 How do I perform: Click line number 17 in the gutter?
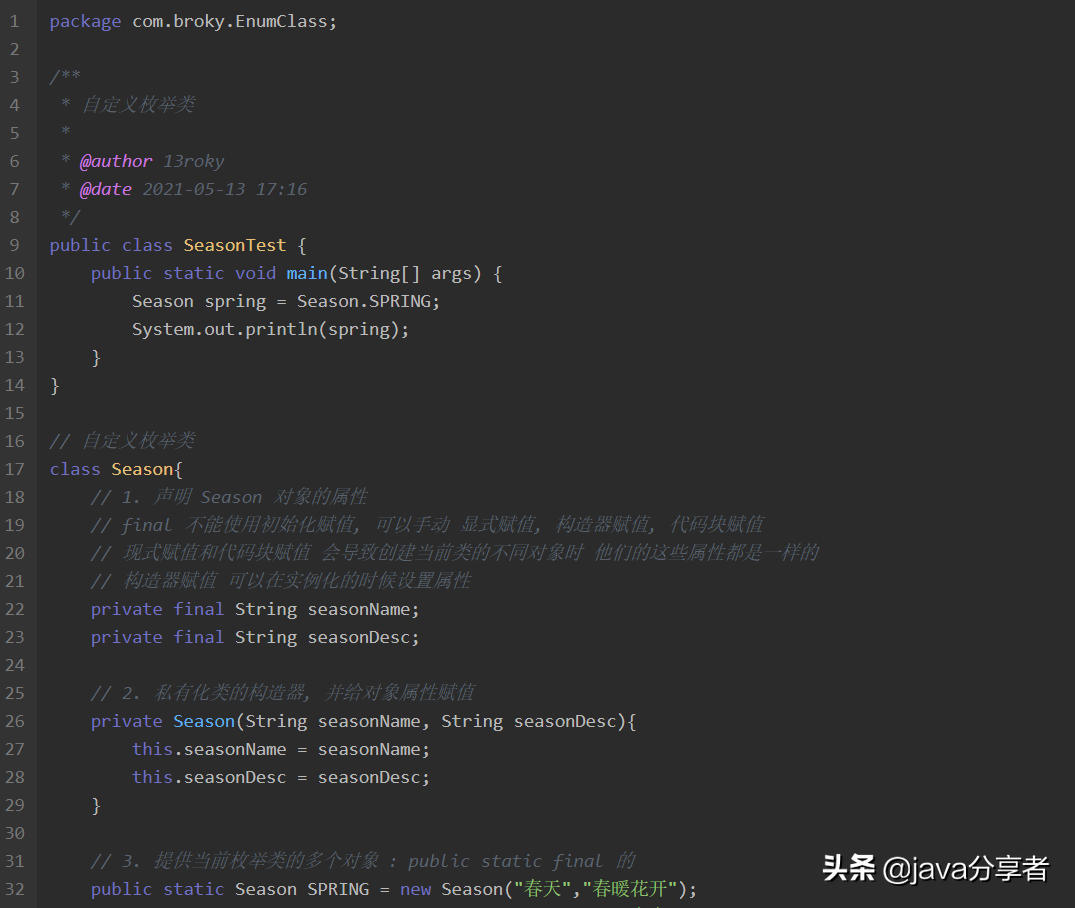point(14,469)
